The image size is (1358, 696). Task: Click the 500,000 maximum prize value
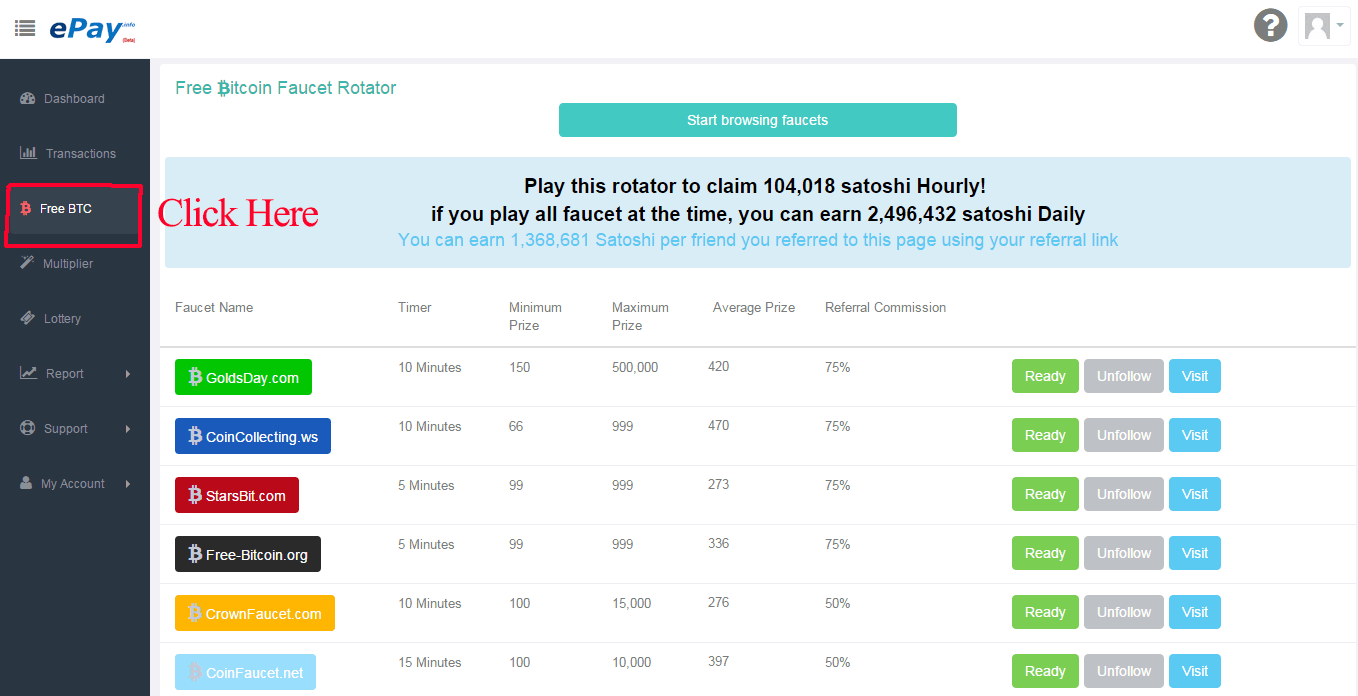pyautogui.click(x=635, y=367)
